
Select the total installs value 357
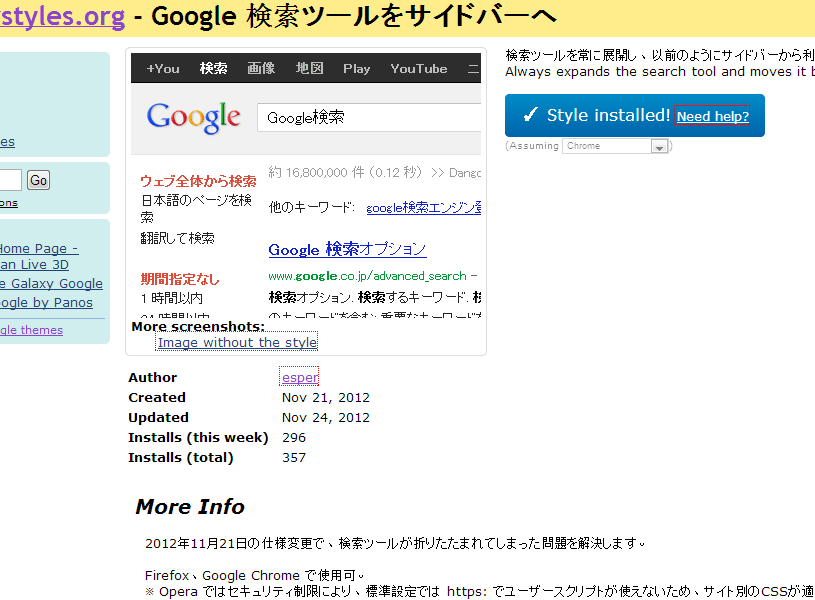click(294, 458)
